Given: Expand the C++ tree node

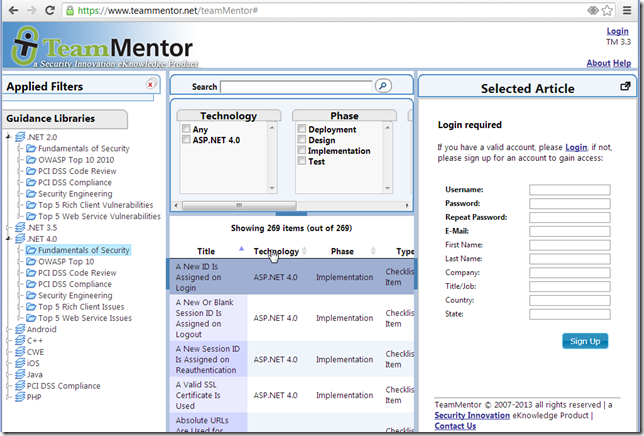Looking at the screenshot, I should coord(9,340).
